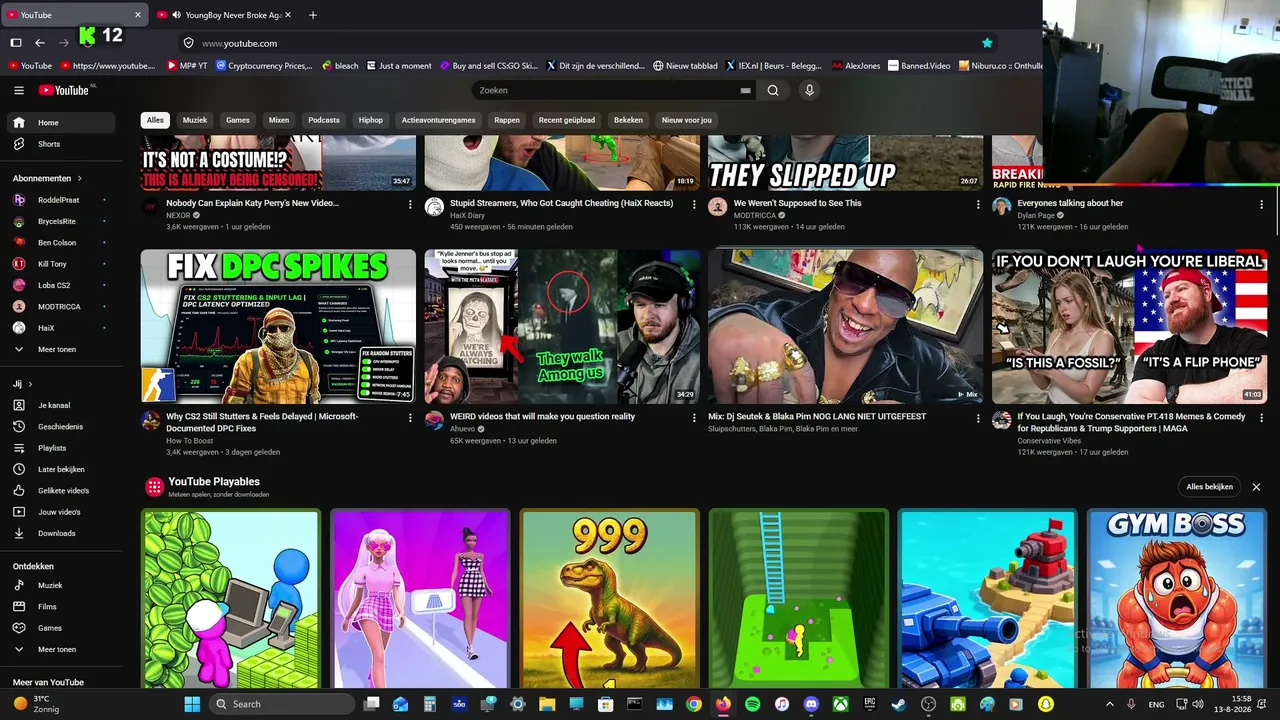The image size is (1280, 720).
Task: Open Discord from the taskbar
Action: coord(811,704)
